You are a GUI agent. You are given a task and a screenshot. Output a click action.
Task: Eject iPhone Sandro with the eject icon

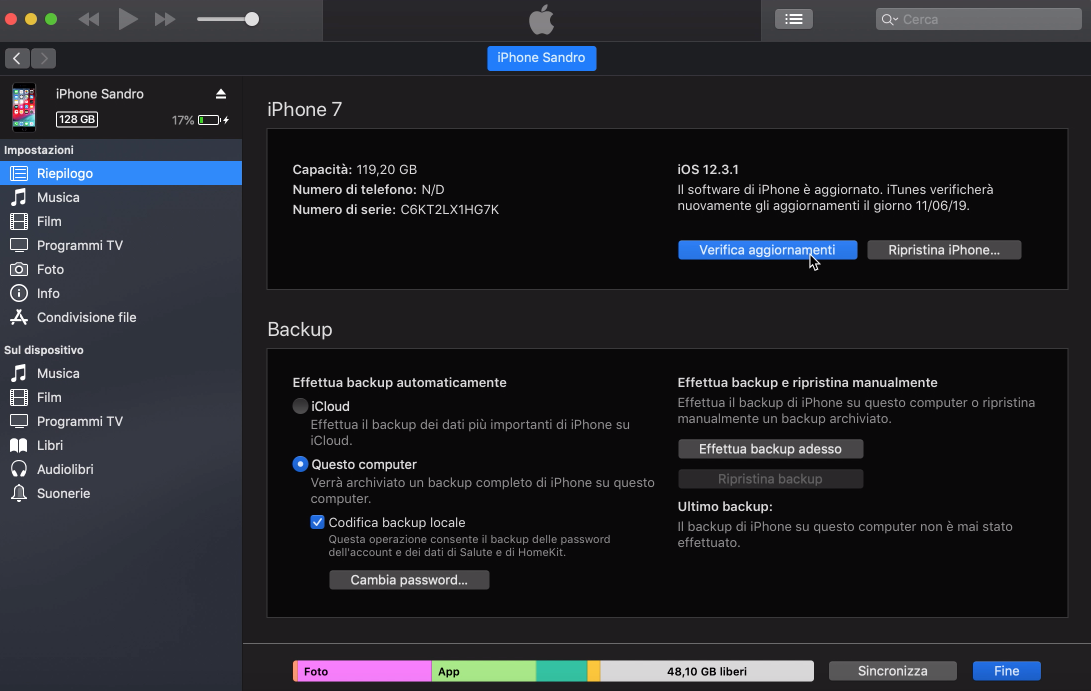221,94
